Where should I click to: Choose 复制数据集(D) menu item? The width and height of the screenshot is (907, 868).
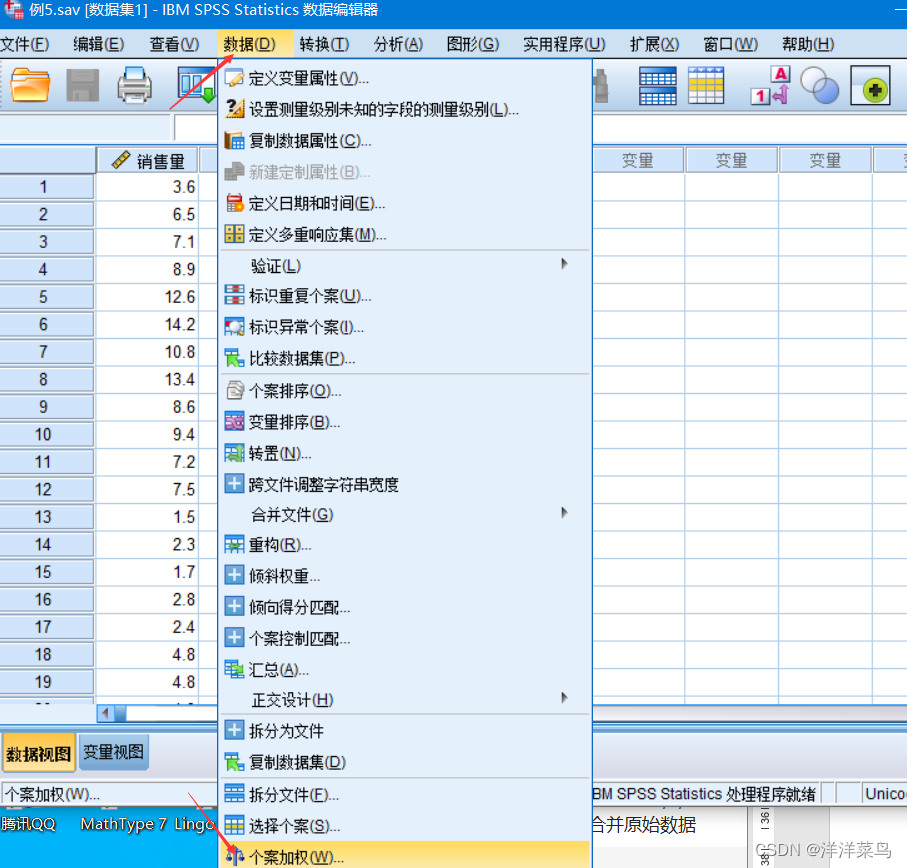point(405,762)
